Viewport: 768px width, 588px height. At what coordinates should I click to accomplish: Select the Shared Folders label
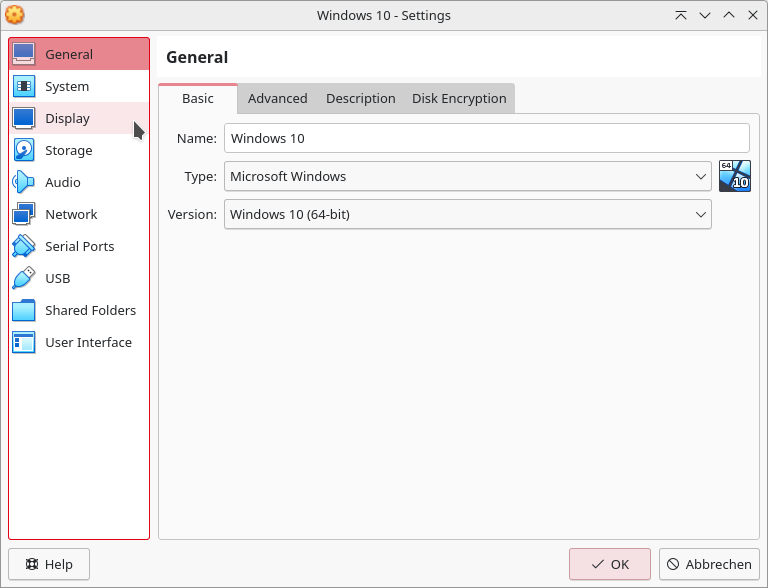click(x=91, y=310)
